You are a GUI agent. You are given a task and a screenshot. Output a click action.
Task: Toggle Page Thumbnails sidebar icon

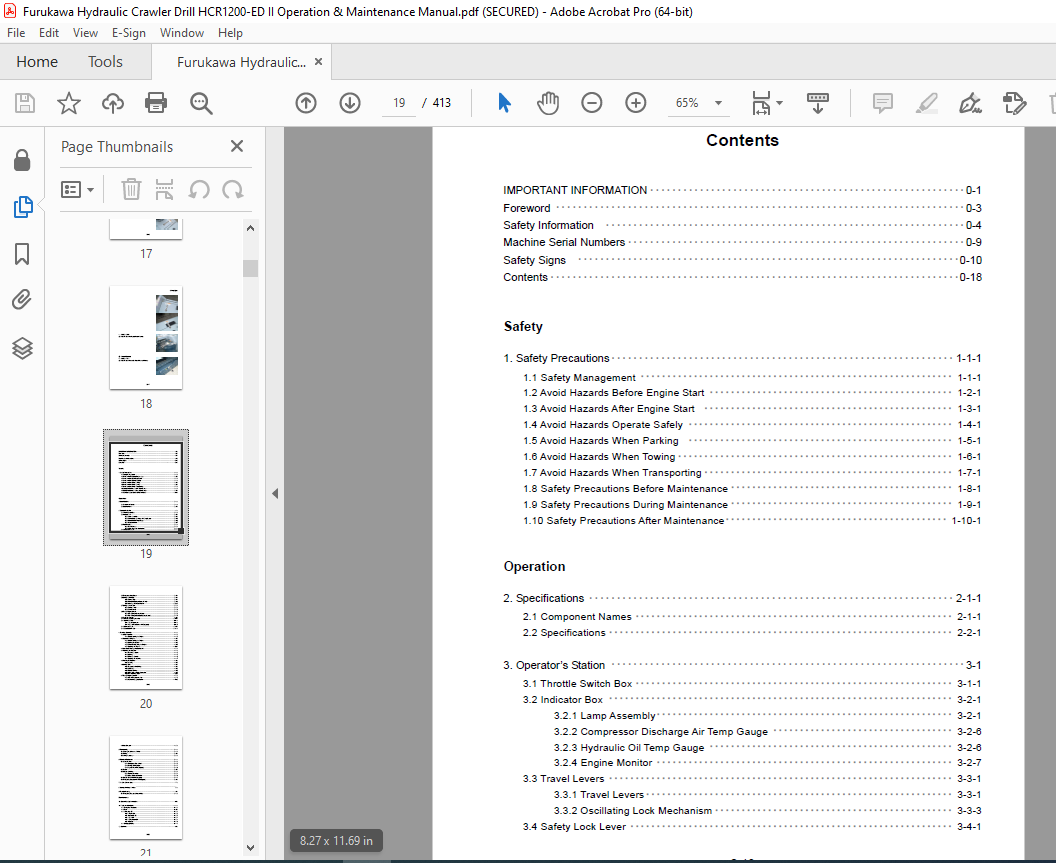(x=22, y=207)
